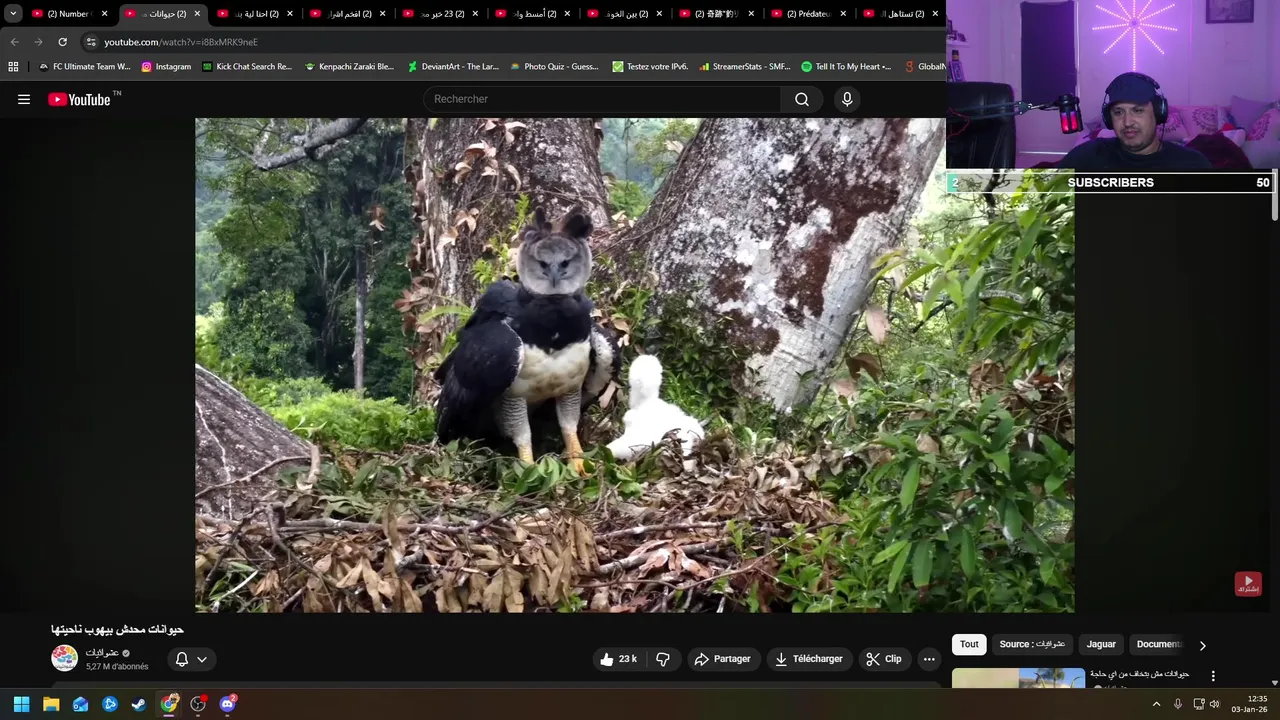
Task: Switch to the Number browser tab
Action: click(x=68, y=14)
